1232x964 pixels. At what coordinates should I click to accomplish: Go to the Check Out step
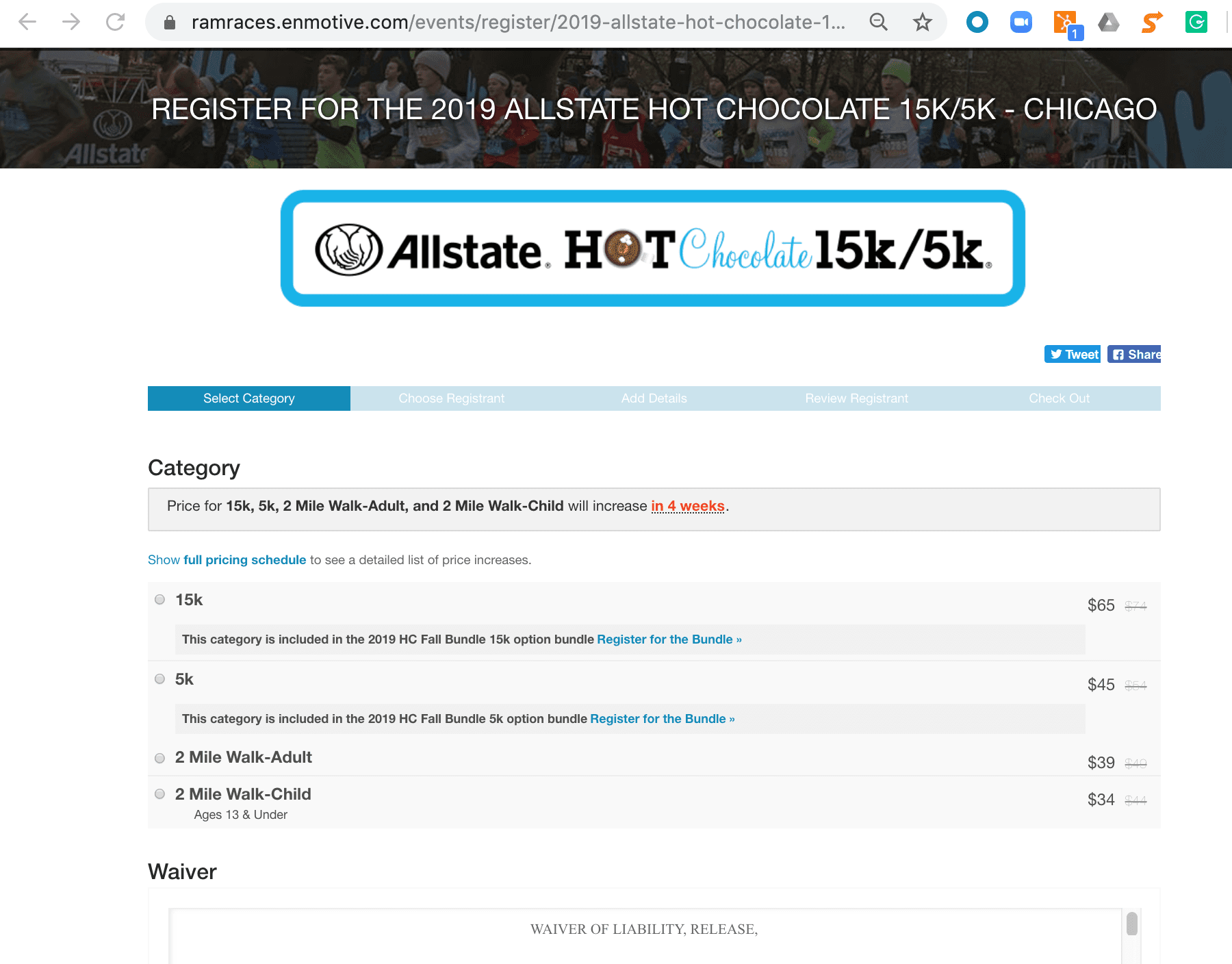pos(1059,398)
